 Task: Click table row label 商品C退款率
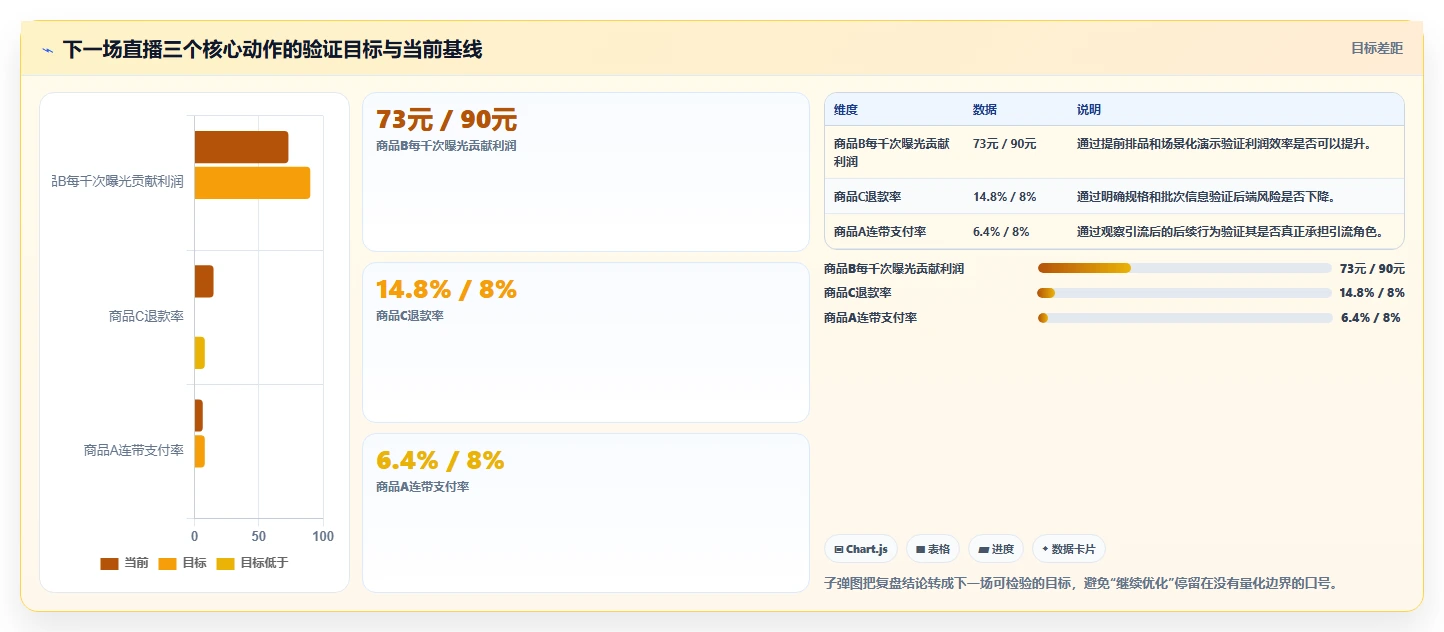tap(868, 197)
